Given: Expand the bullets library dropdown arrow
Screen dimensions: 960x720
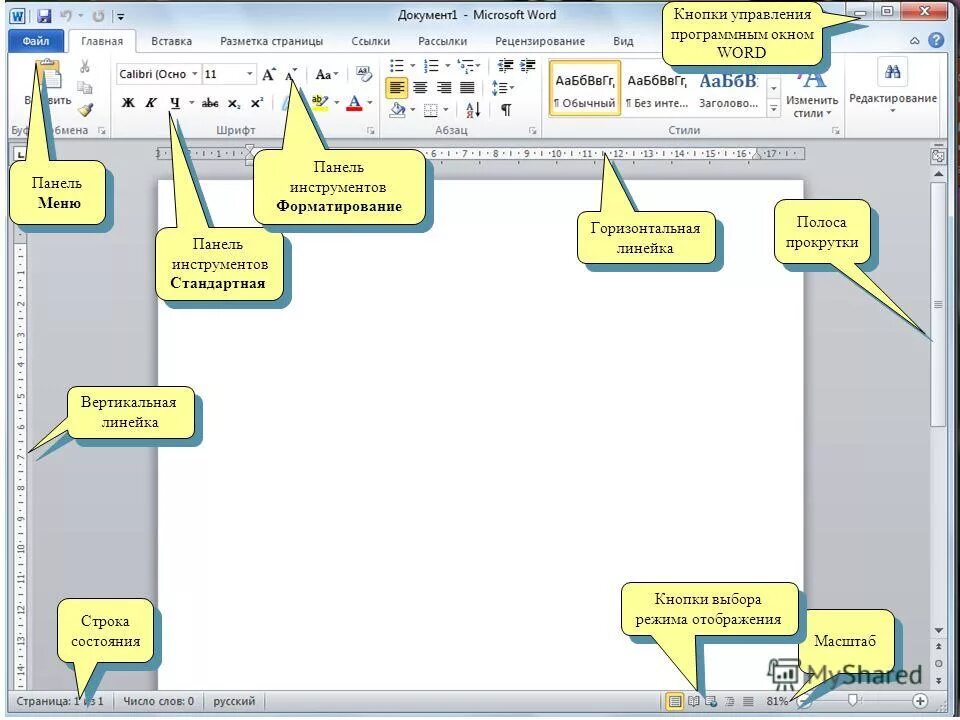Looking at the screenshot, I should pyautogui.click(x=413, y=66).
